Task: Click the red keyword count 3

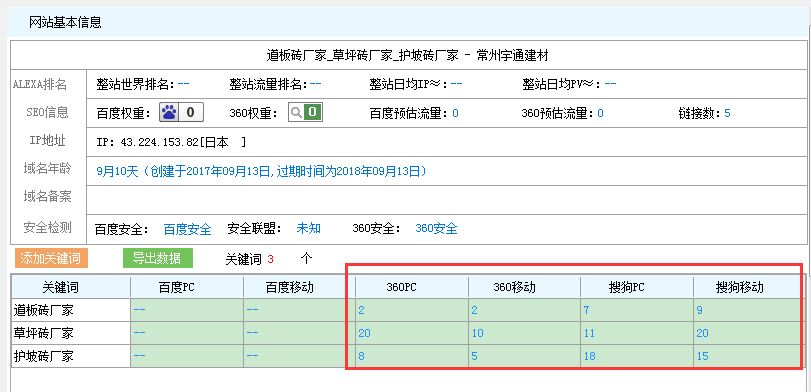Action: 271,260
